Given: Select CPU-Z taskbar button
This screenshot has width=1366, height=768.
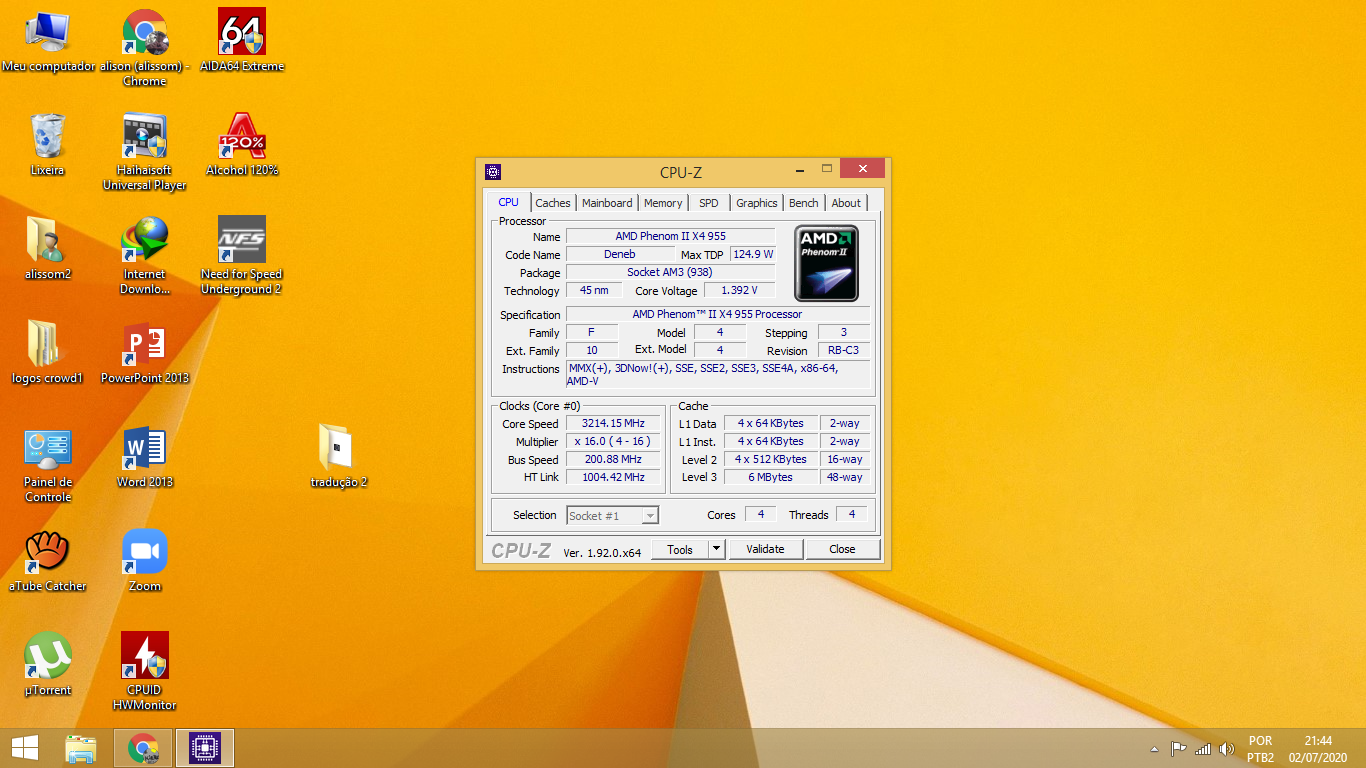Looking at the screenshot, I should (205, 748).
